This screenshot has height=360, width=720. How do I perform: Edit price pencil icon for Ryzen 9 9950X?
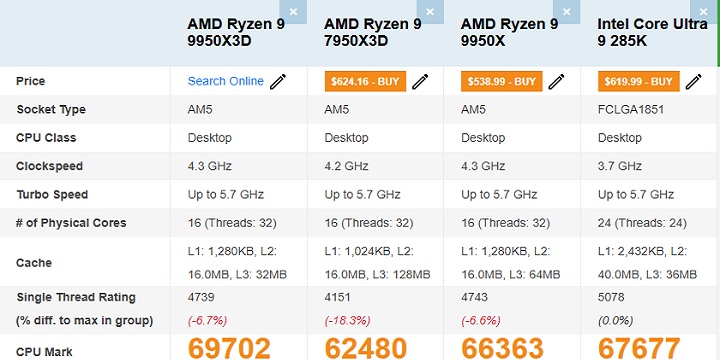click(x=557, y=81)
